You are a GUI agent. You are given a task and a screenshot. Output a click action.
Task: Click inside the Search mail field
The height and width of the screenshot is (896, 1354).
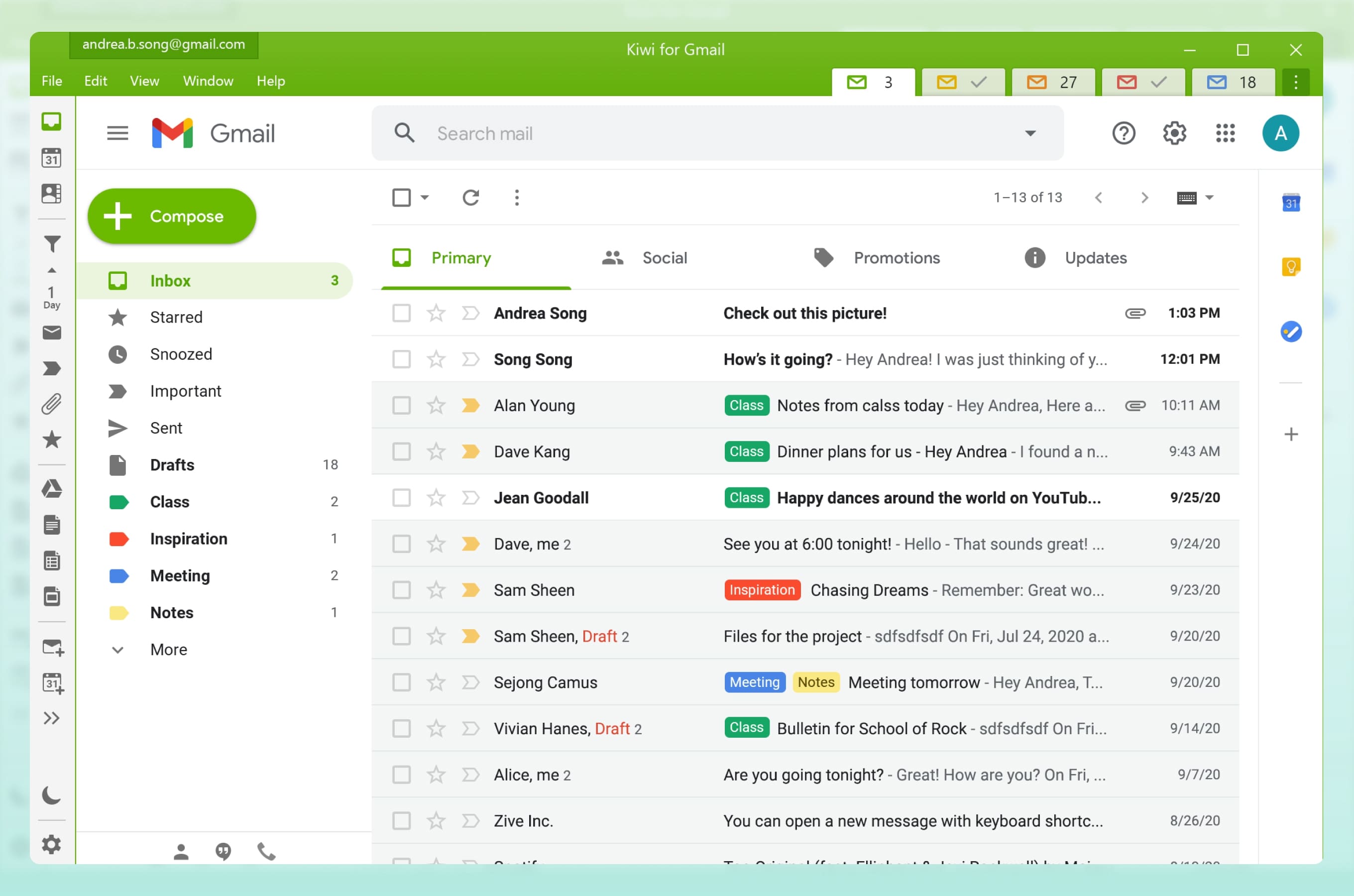(628, 132)
